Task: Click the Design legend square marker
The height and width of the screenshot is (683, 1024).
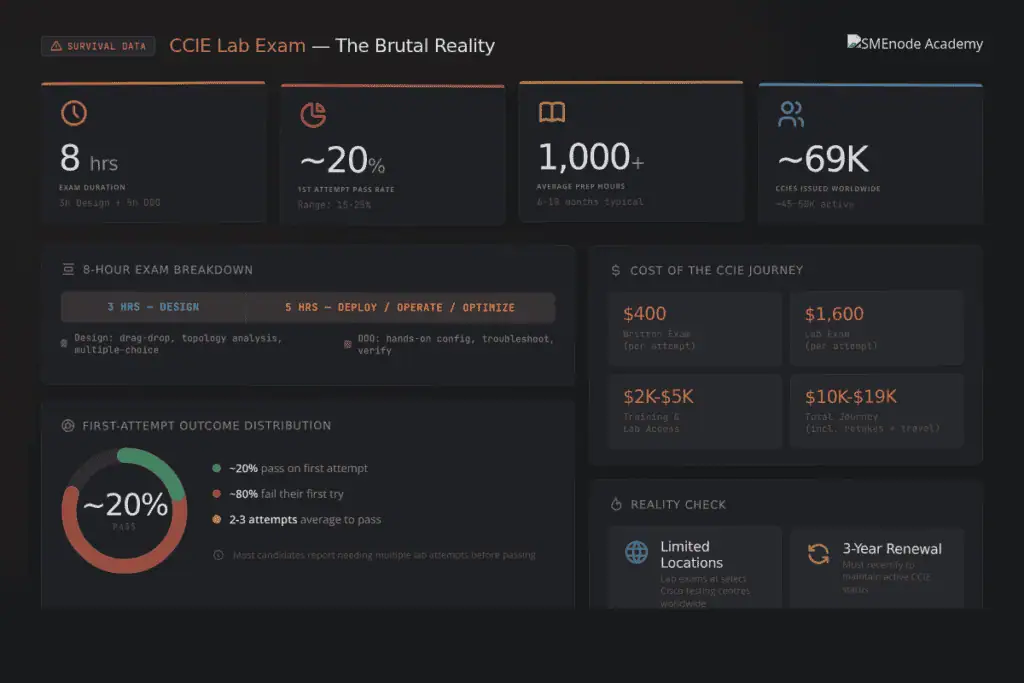Action: pos(64,343)
